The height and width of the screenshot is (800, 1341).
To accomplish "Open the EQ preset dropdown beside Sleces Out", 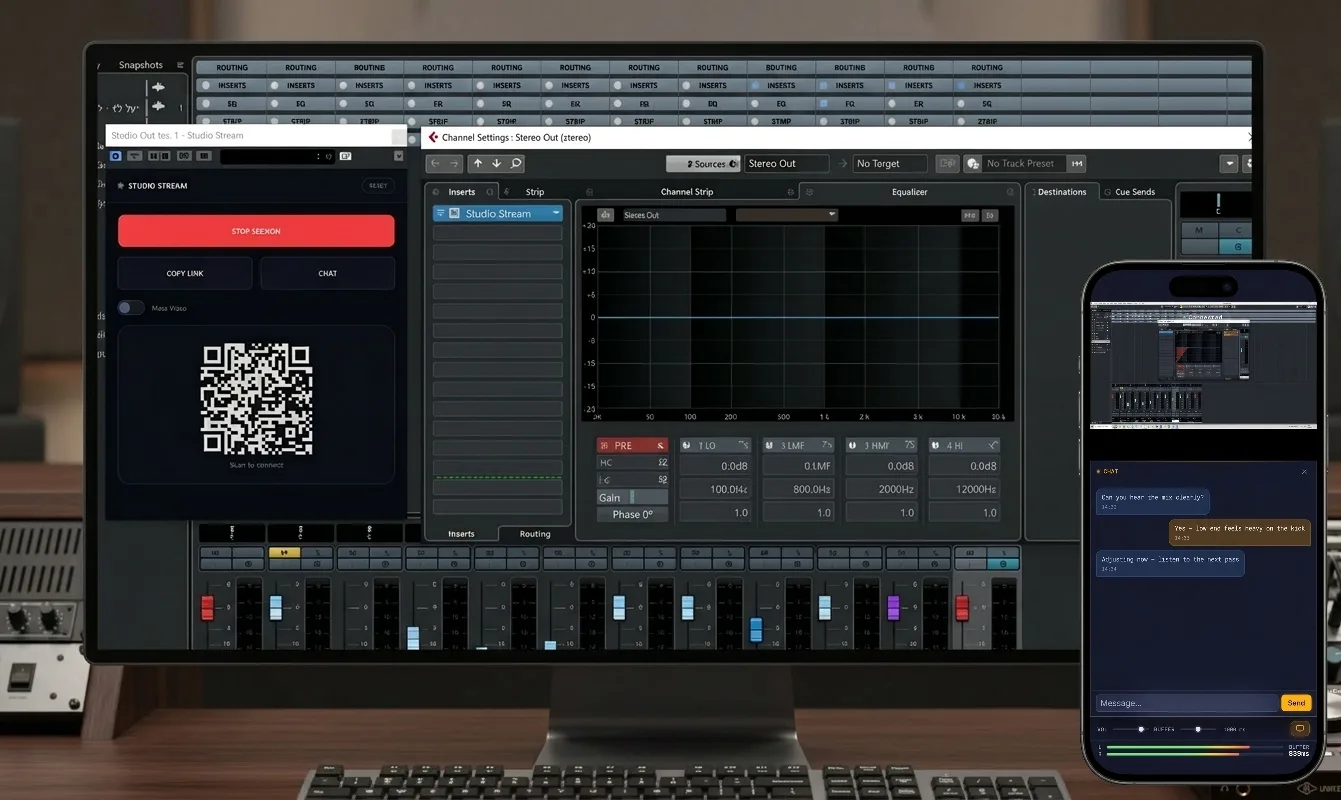I will (x=786, y=215).
